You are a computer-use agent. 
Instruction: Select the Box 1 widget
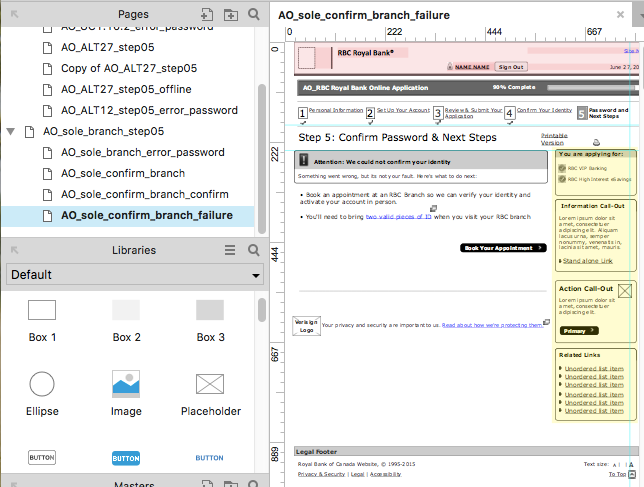click(42, 310)
